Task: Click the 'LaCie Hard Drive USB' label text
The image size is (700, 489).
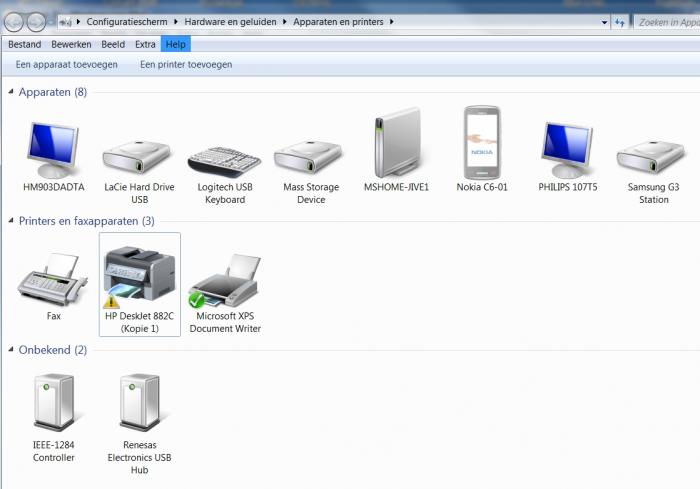Action: (x=139, y=193)
